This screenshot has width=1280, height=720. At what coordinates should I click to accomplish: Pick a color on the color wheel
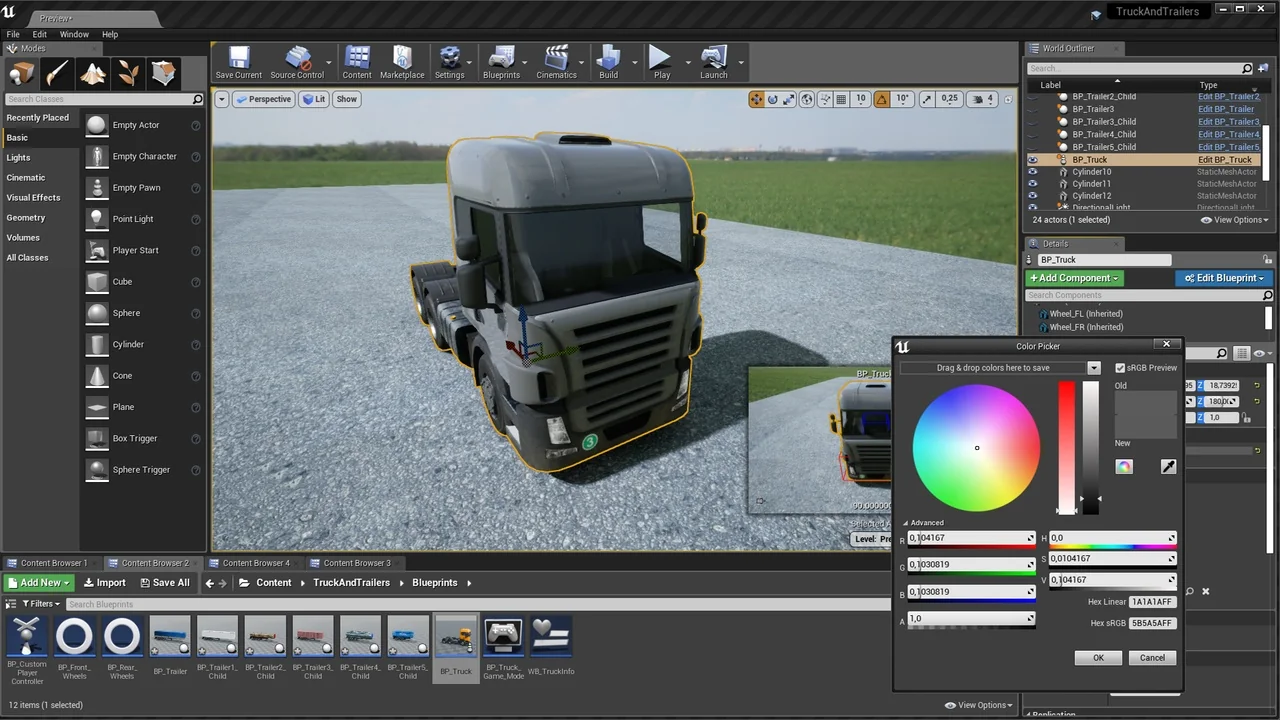coord(977,447)
